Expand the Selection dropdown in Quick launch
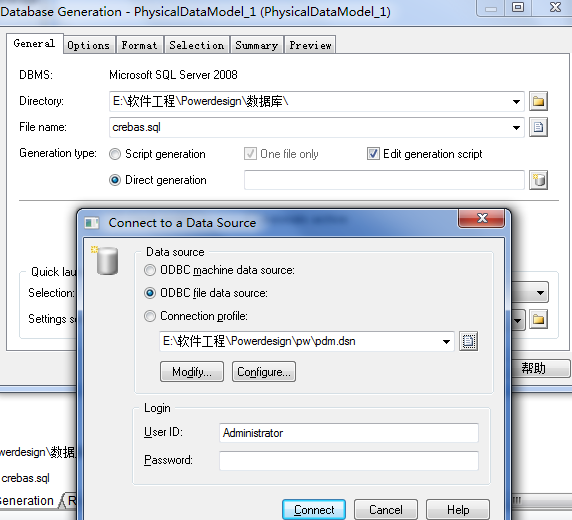Viewport: 572px width, 520px height. pos(540,293)
